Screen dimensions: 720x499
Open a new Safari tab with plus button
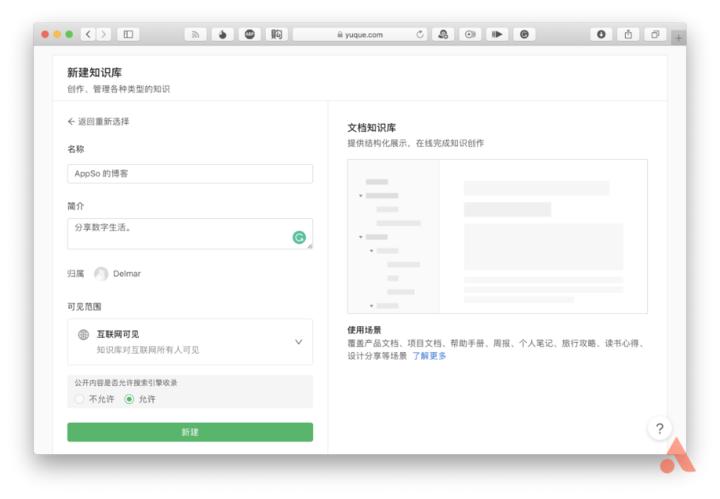678,38
